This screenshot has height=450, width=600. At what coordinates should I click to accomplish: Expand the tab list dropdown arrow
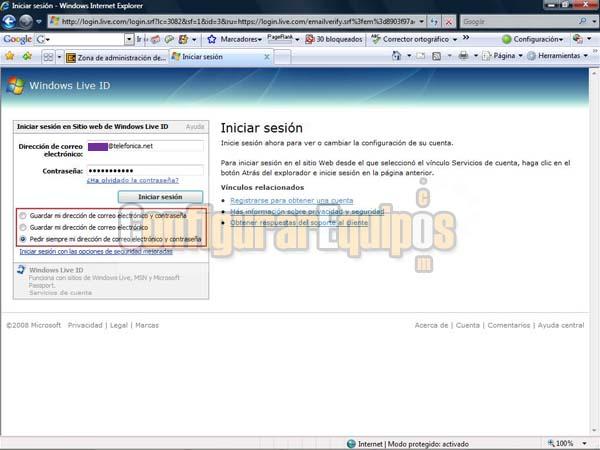tap(59, 57)
